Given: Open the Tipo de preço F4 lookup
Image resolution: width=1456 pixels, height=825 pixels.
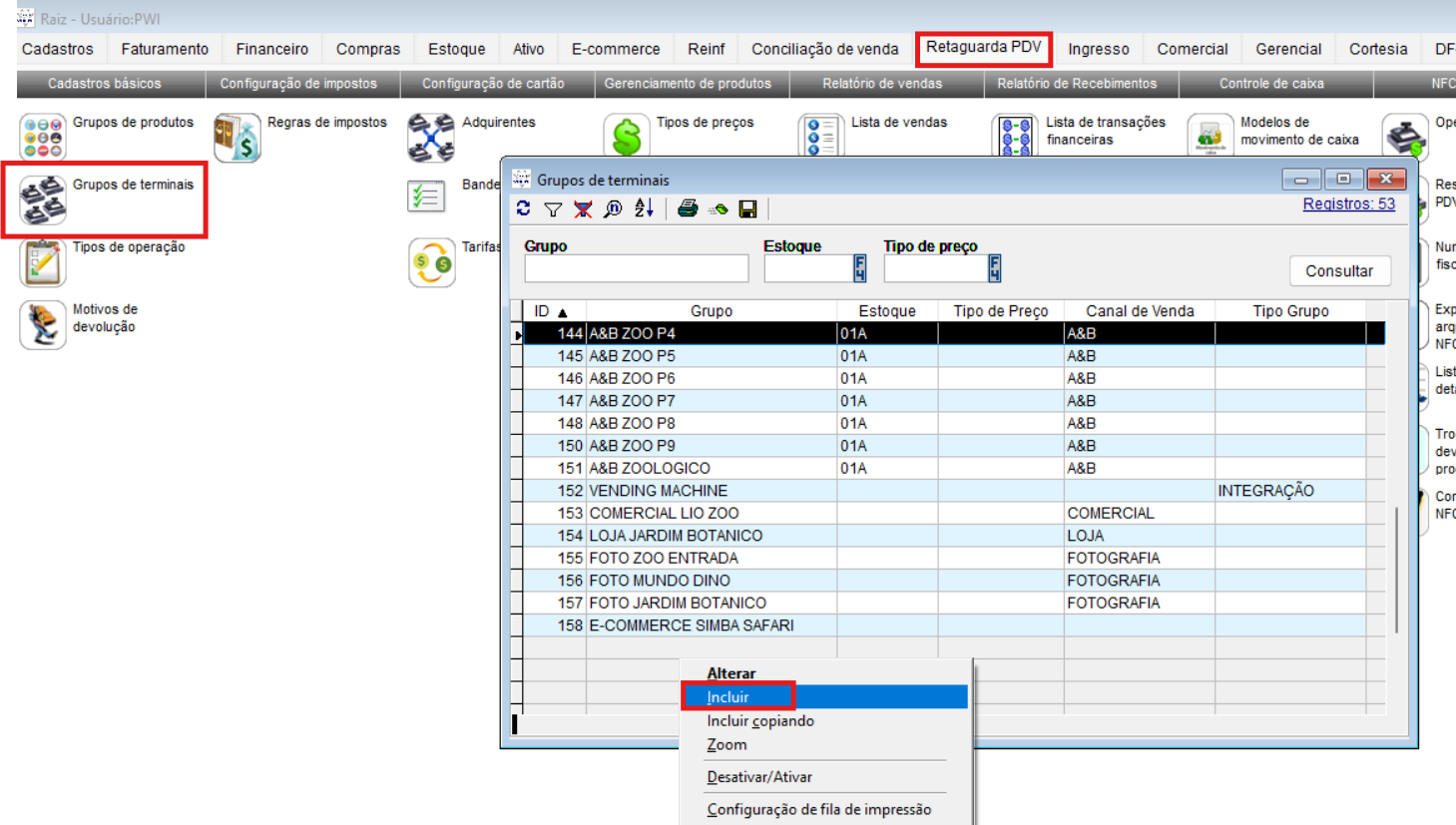Looking at the screenshot, I should pyautogui.click(x=994, y=268).
